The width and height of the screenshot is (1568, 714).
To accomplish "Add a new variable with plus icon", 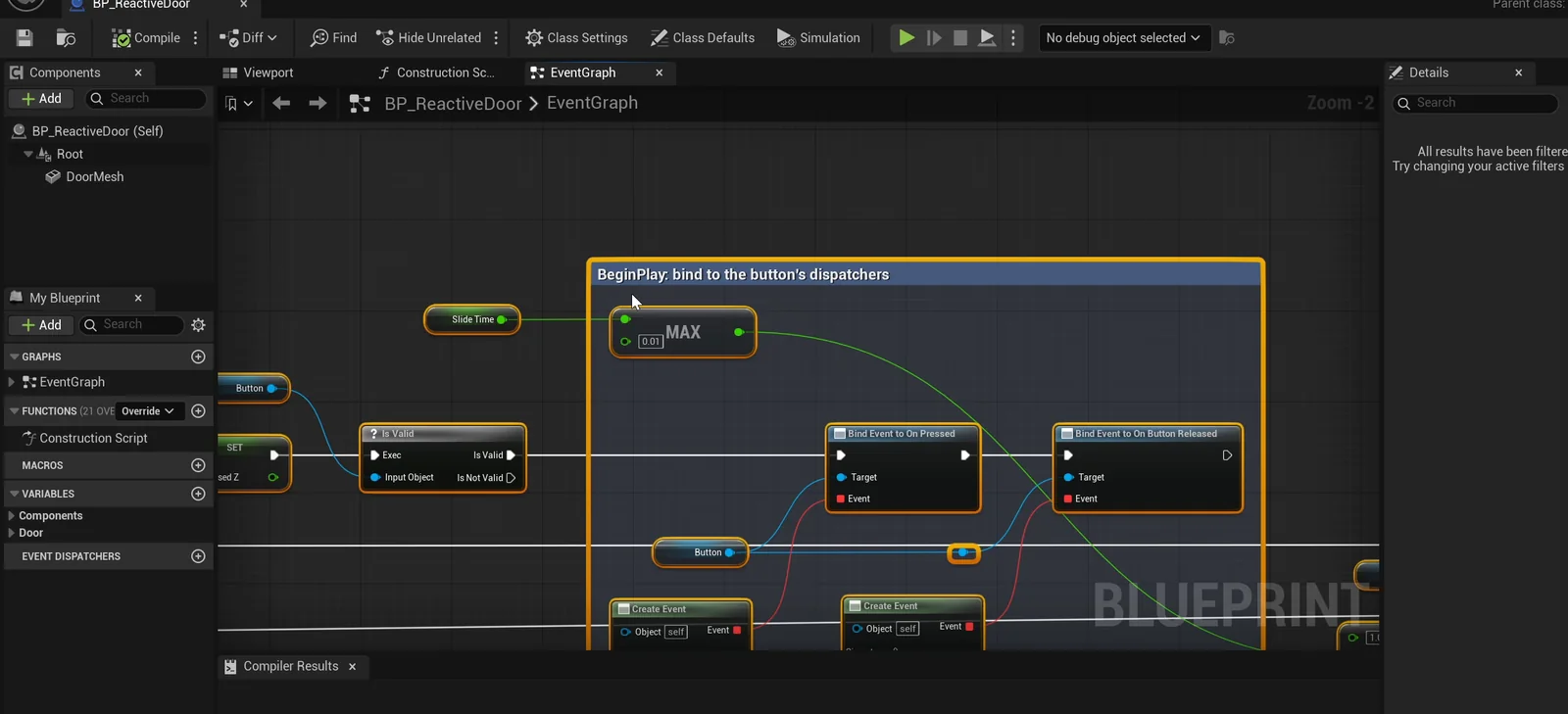I will click(198, 494).
